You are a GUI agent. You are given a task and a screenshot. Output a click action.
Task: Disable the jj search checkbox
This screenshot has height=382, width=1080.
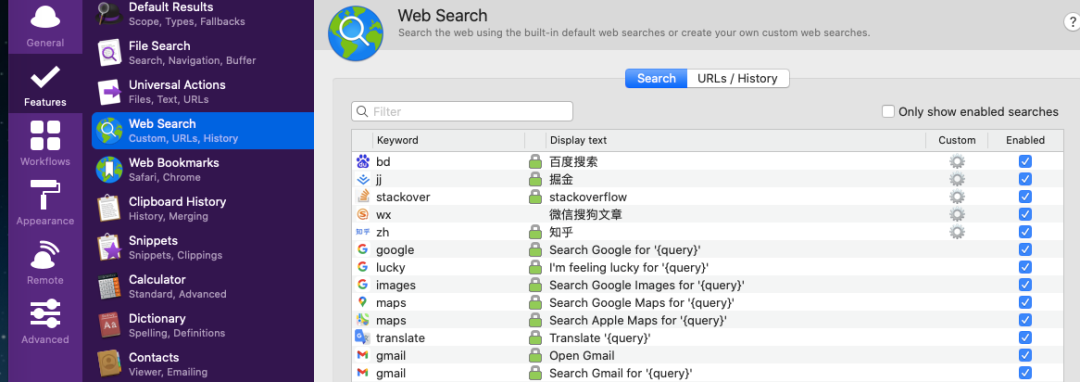click(x=1026, y=180)
